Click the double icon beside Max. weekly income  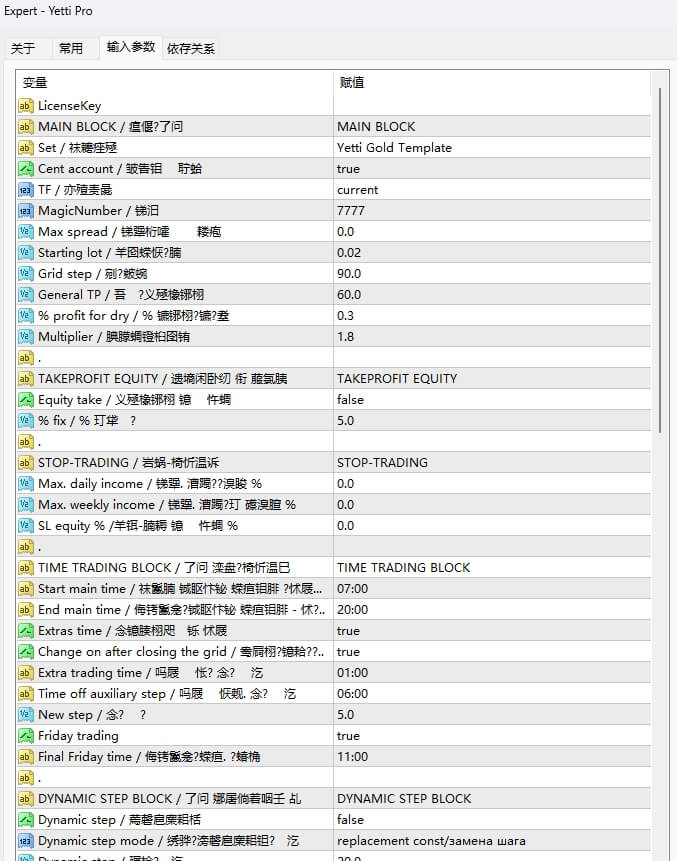26,505
